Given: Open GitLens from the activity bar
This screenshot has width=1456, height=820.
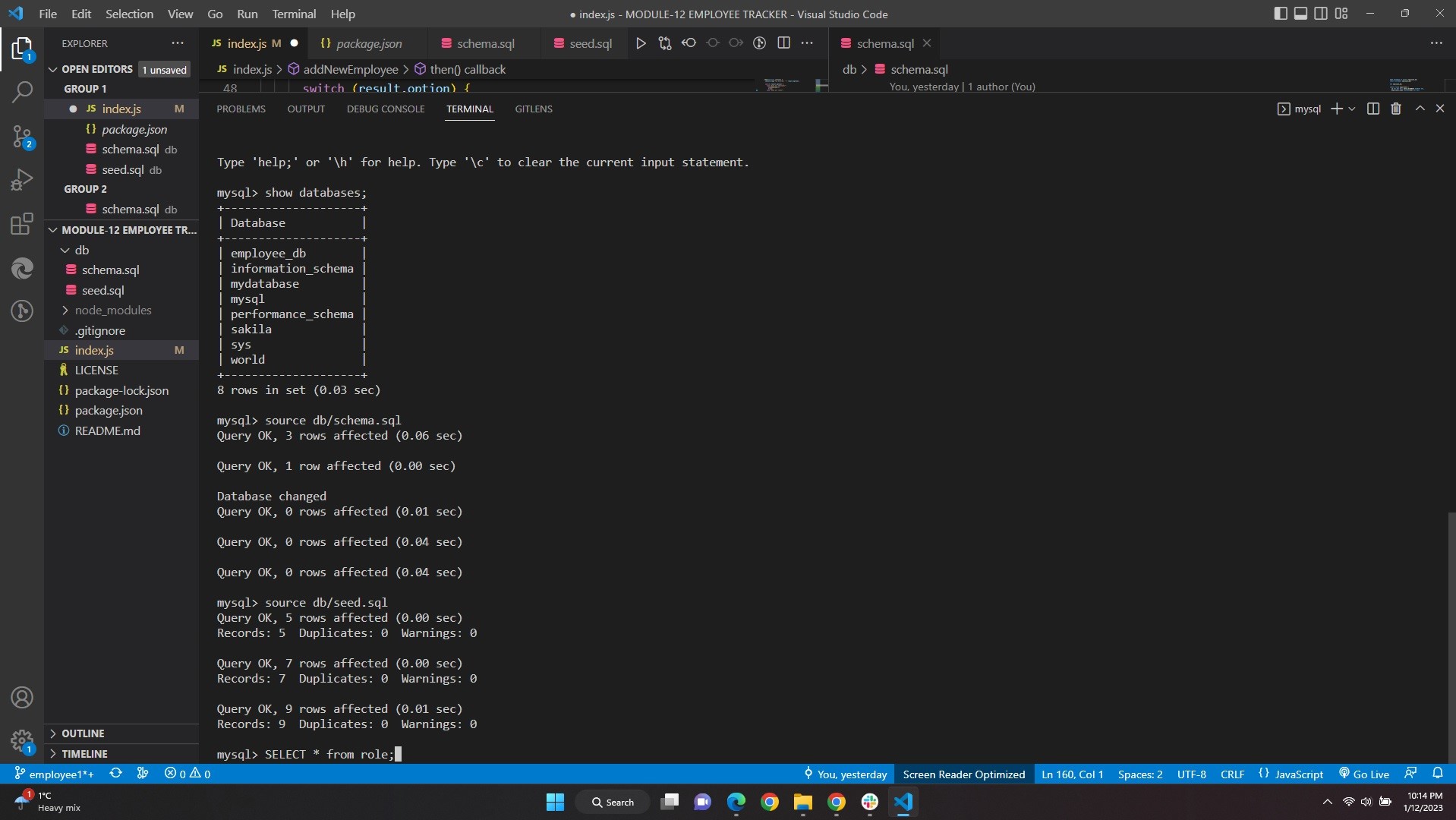Looking at the screenshot, I should tap(23, 311).
